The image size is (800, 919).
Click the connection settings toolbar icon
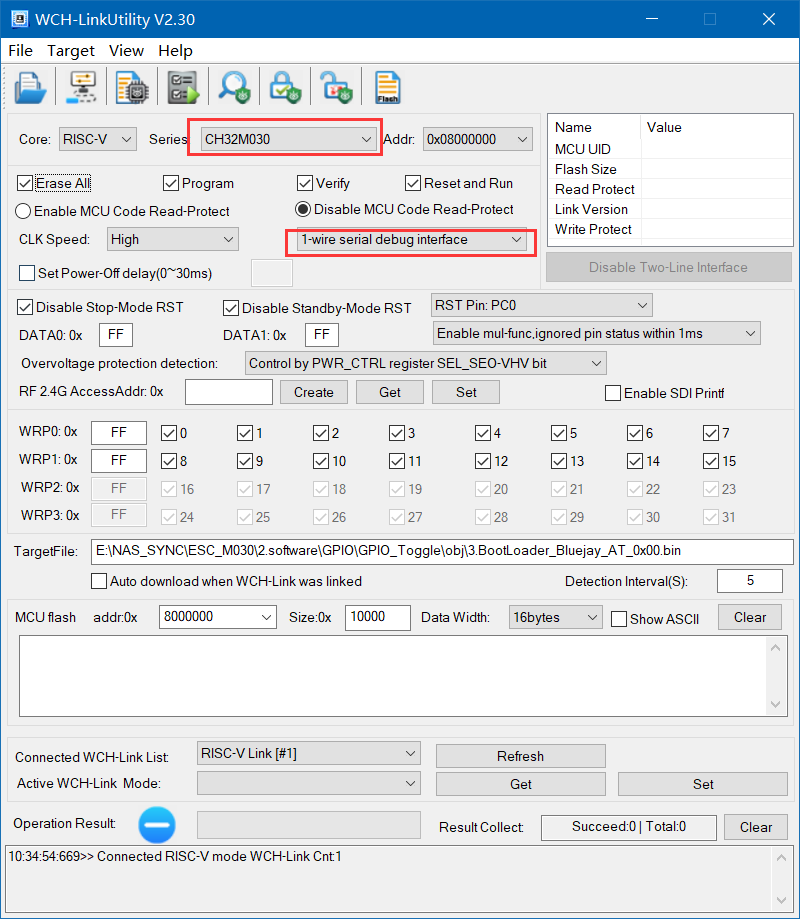[81, 88]
